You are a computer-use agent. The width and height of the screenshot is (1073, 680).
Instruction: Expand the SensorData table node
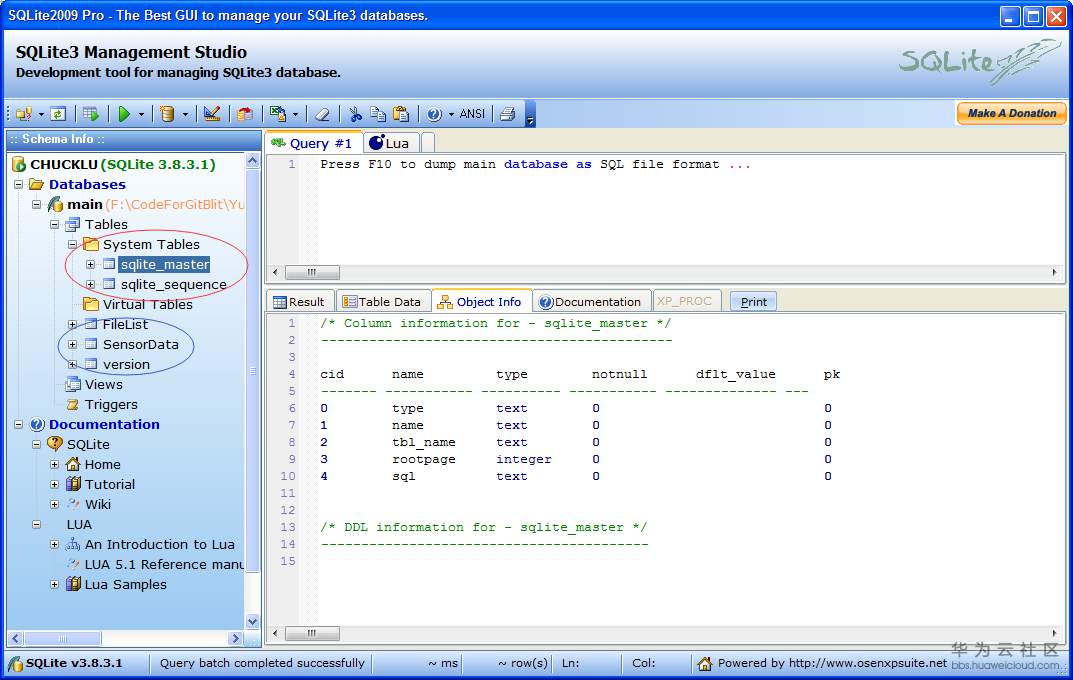tap(72, 345)
